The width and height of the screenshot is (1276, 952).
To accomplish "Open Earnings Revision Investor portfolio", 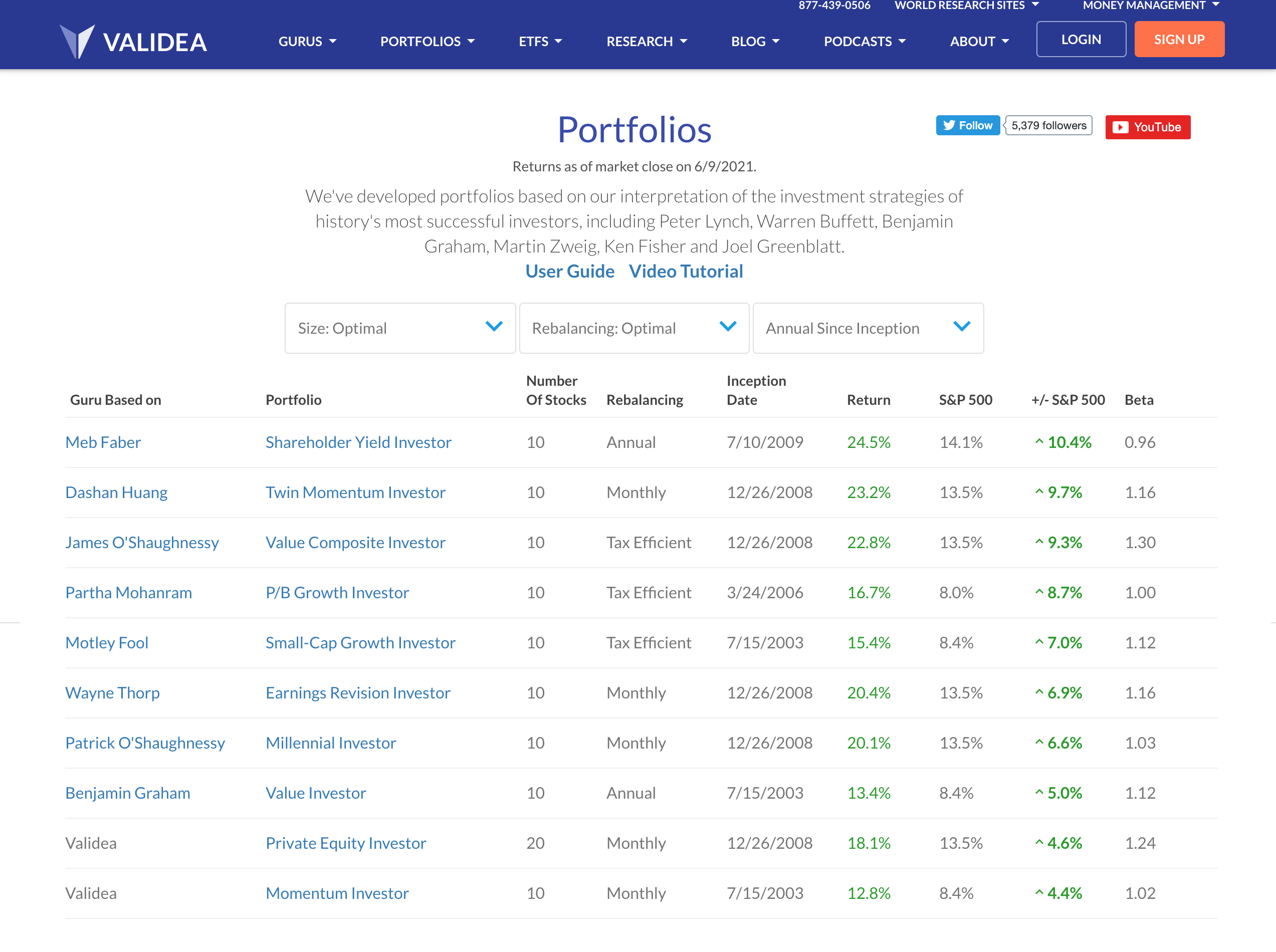I will click(x=358, y=693).
